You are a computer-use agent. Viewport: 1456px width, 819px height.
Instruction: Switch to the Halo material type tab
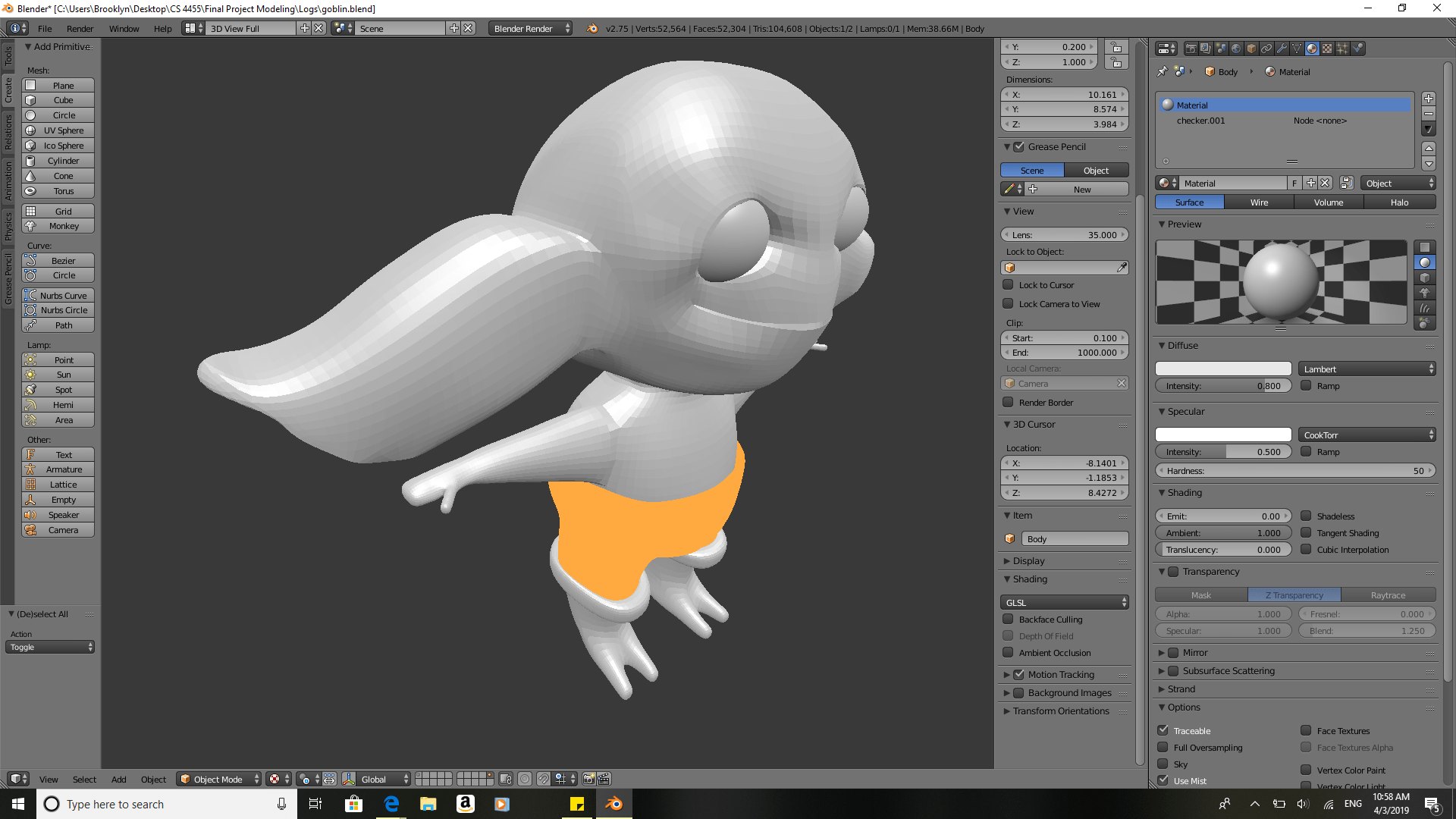pos(1399,202)
